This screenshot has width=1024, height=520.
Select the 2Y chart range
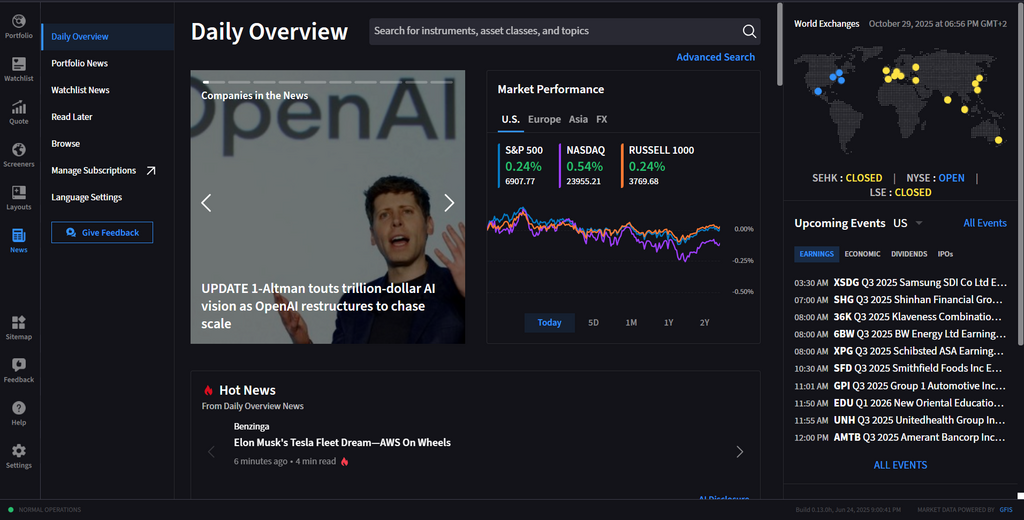(705, 323)
